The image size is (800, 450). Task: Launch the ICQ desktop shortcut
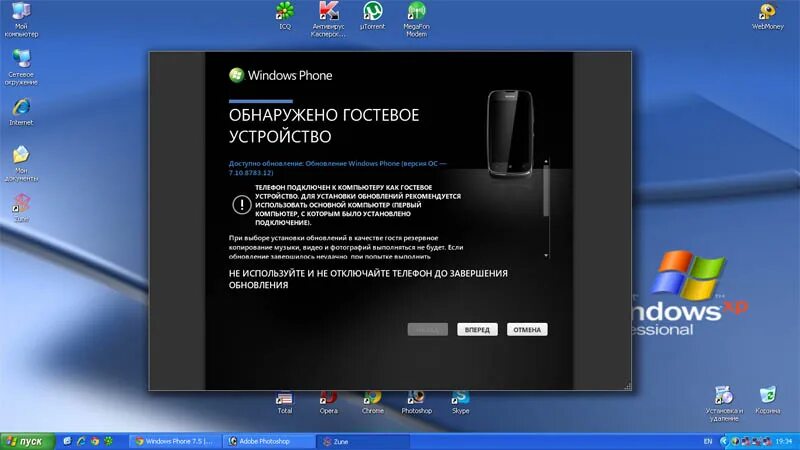click(x=285, y=15)
